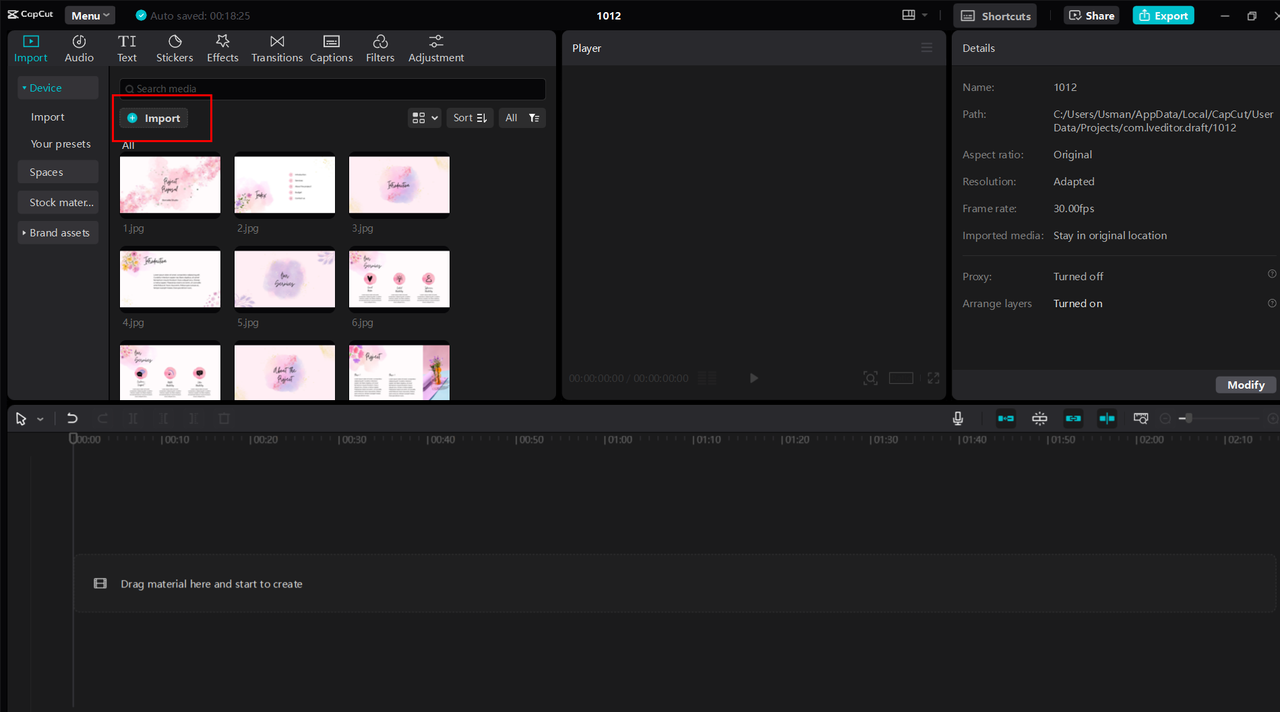Toggle auto snapping in timeline
Viewport: 1280px width, 712px height.
click(1040, 419)
